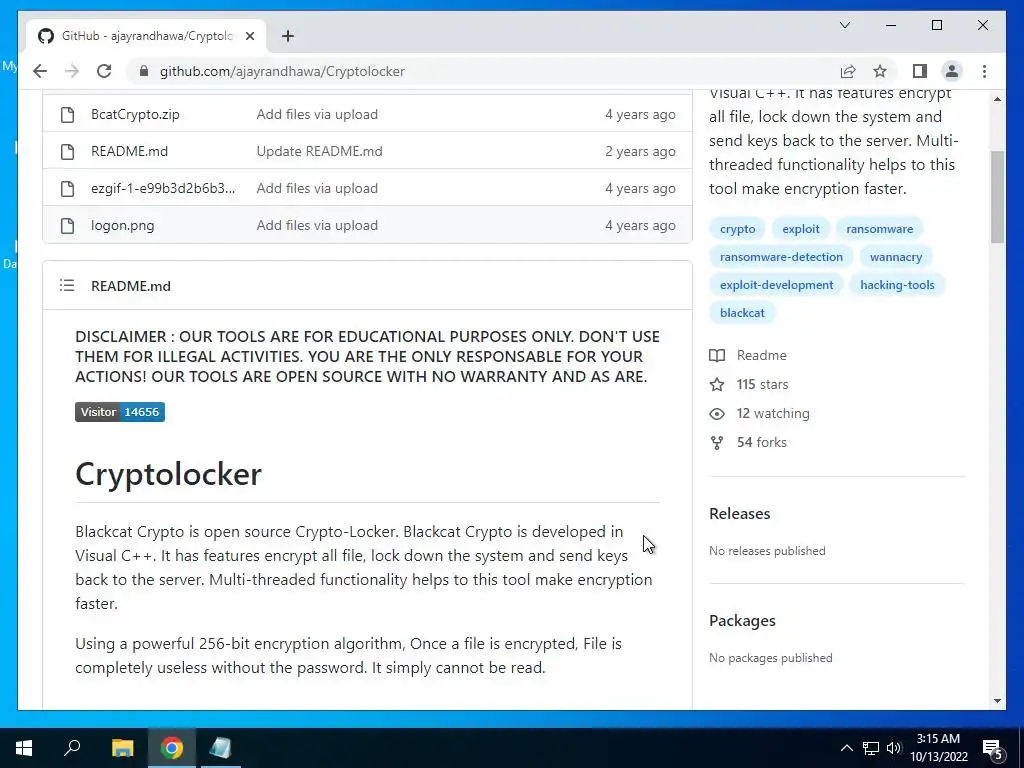Select the exploit-development topic tag

776,285
